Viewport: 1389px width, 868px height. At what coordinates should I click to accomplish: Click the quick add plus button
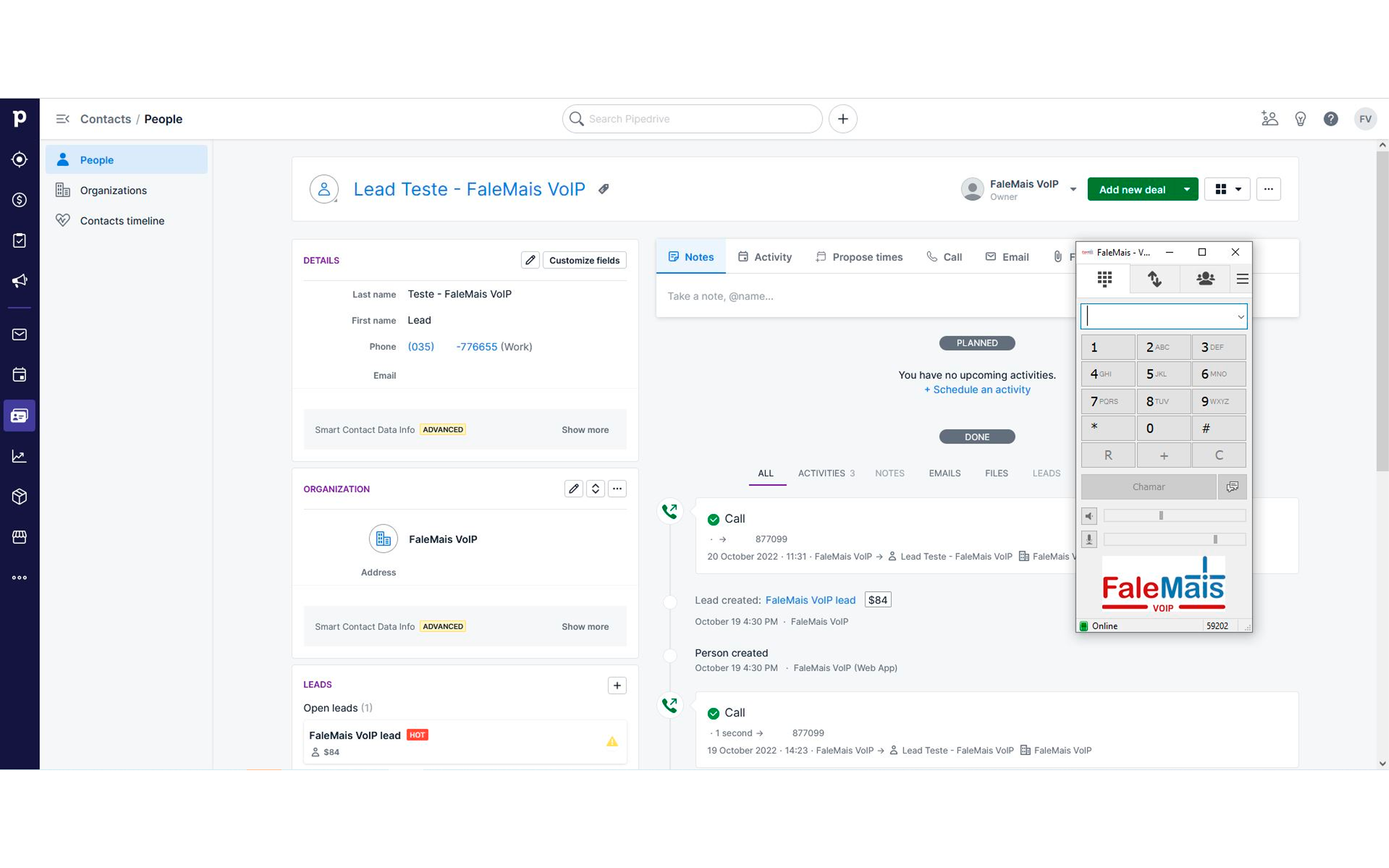[x=843, y=119]
